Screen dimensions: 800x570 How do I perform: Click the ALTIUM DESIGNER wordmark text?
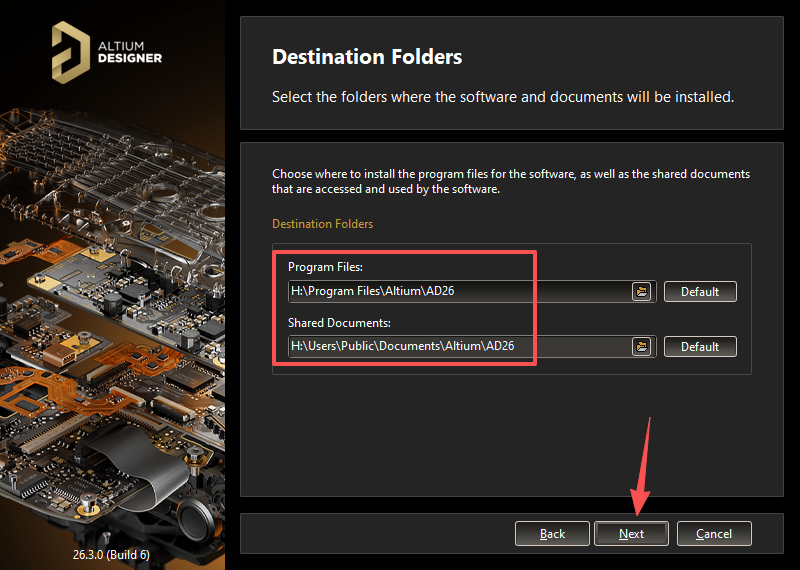pyautogui.click(x=130, y=51)
